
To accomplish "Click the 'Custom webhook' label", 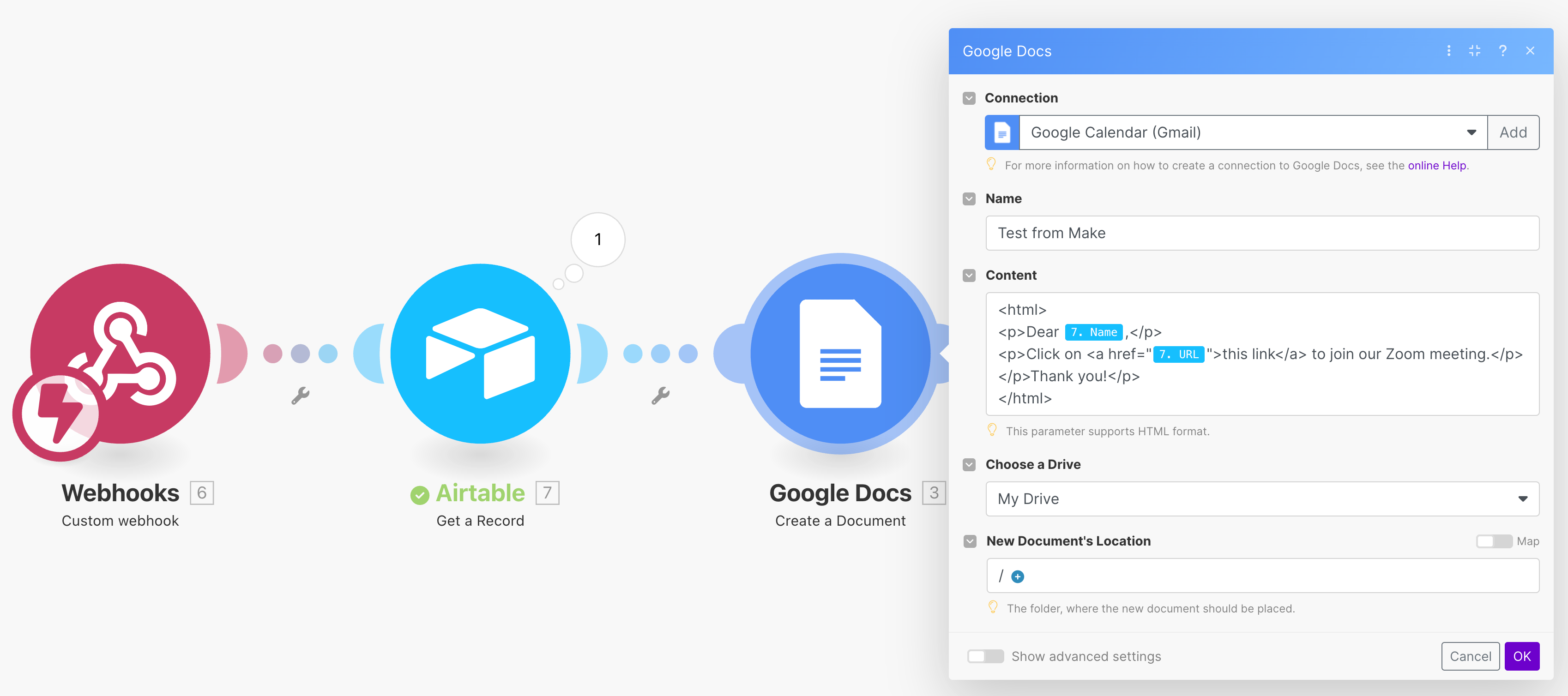I will (x=120, y=521).
